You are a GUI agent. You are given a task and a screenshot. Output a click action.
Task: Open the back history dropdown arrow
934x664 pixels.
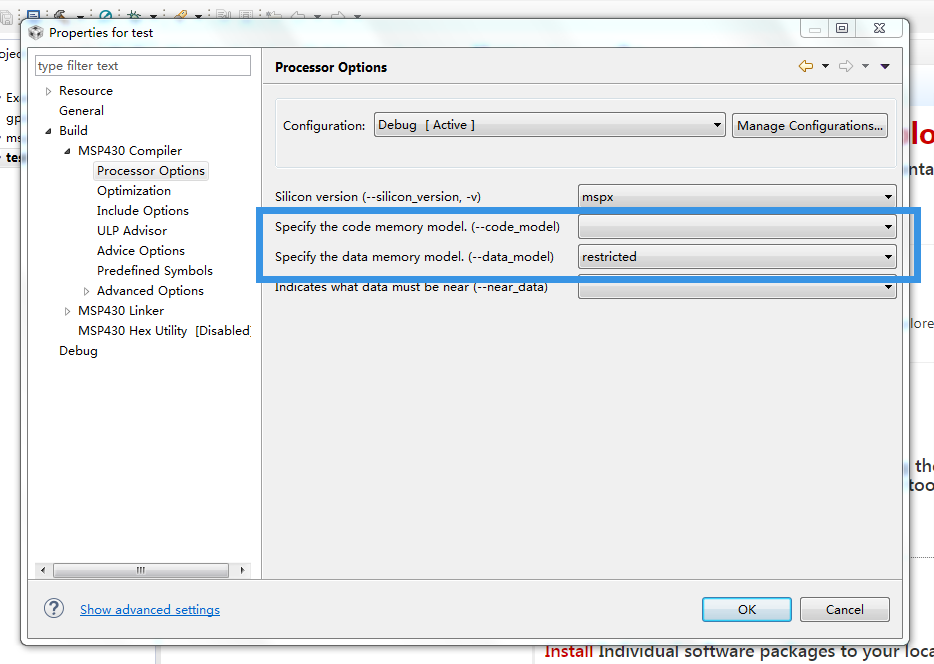pos(825,66)
